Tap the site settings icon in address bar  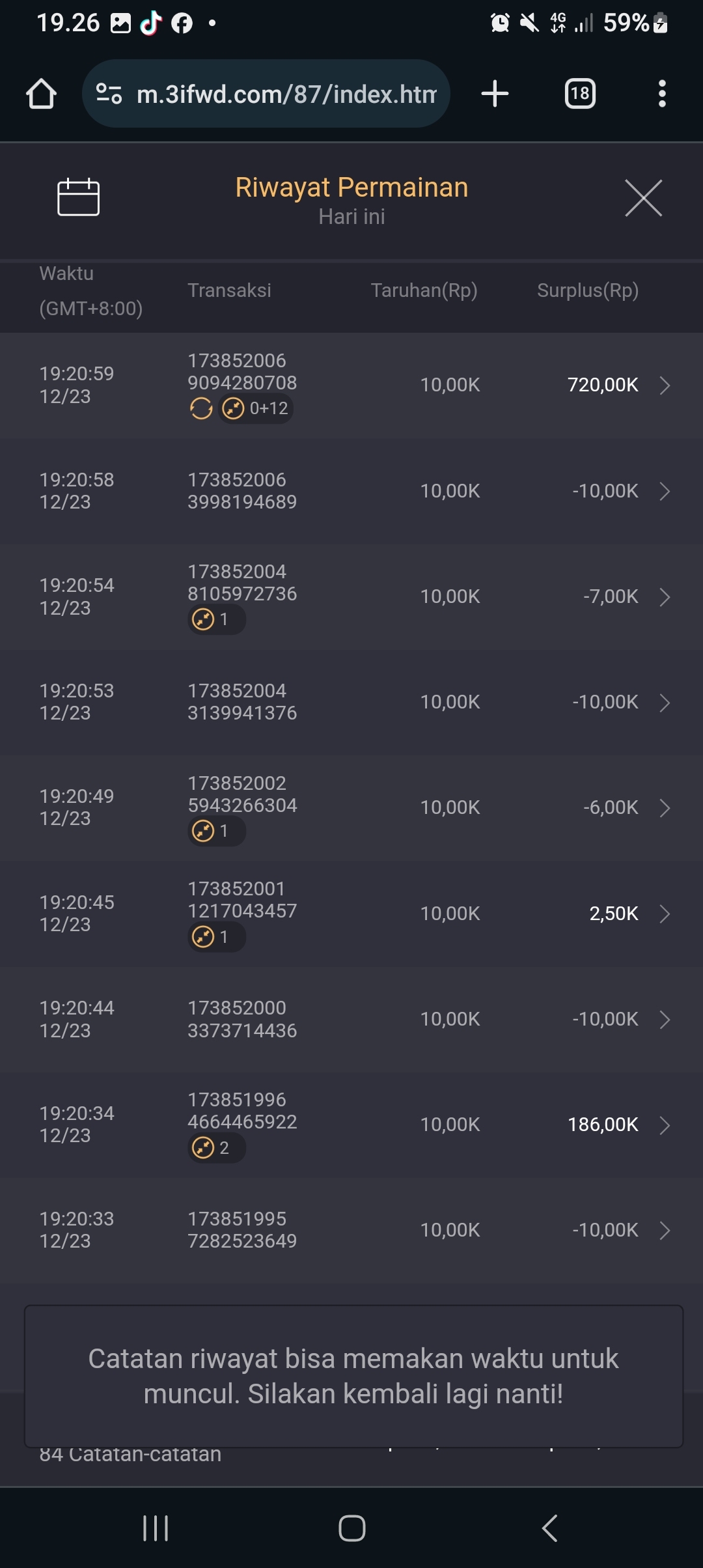click(109, 94)
